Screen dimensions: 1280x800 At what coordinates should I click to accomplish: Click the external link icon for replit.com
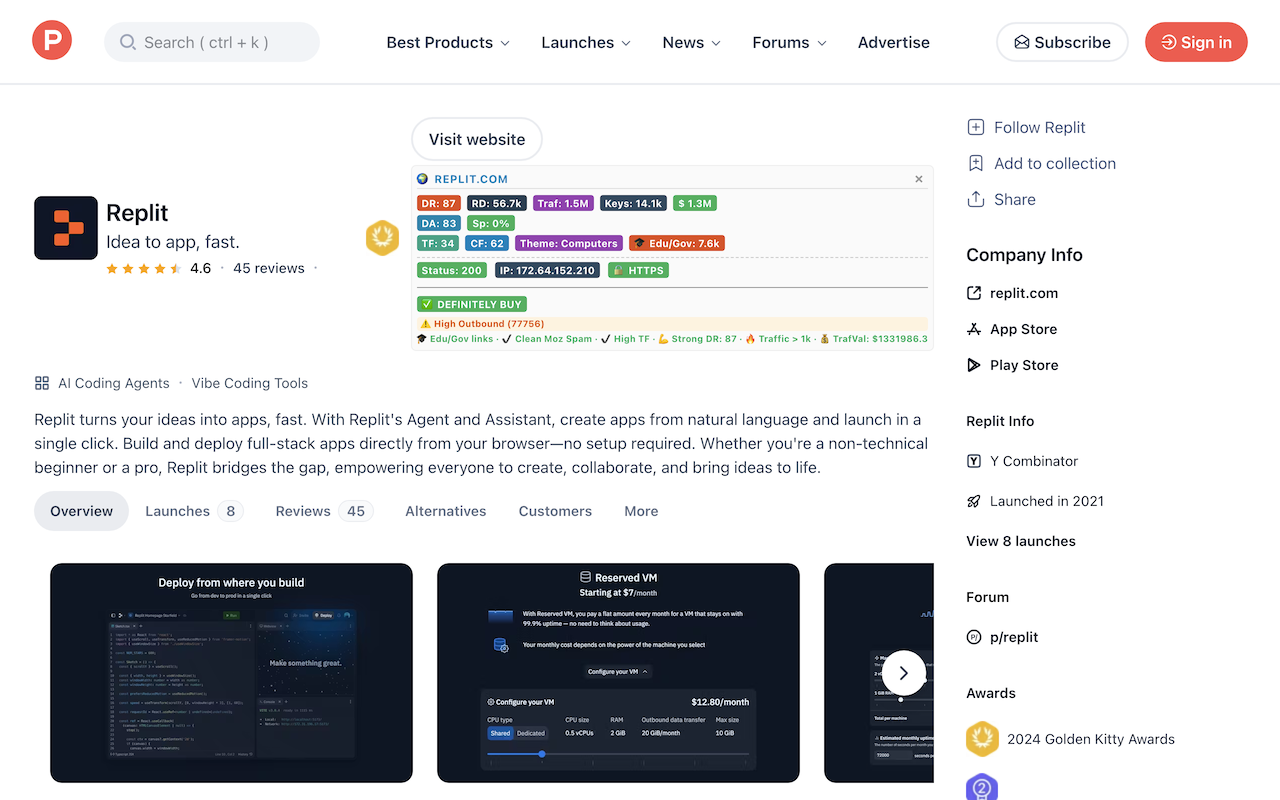click(x=974, y=293)
